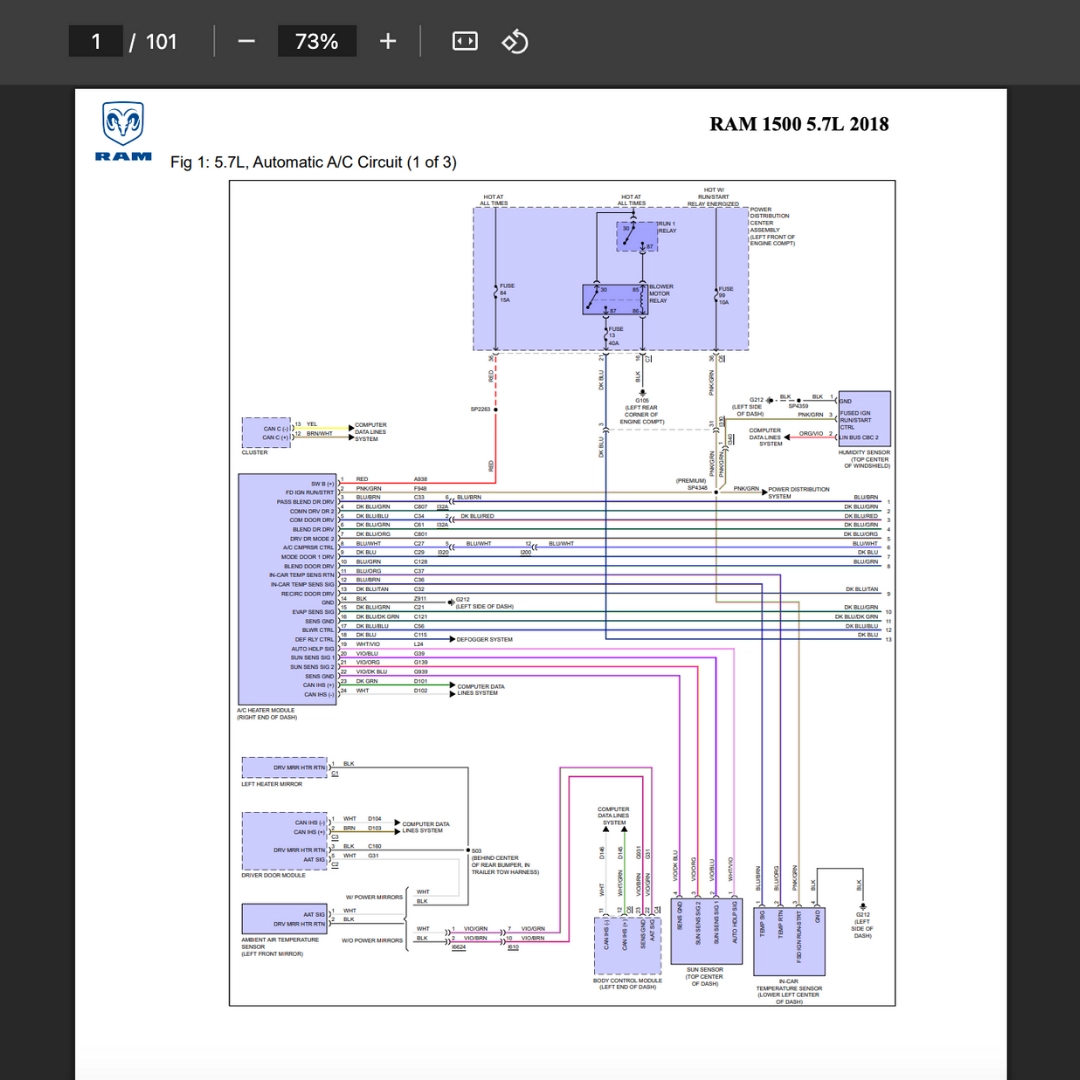Click the 'Fig 1: 5.7L, Automatic A/C Circuit' caption
1080x1080 pixels.
pyautogui.click(x=313, y=162)
